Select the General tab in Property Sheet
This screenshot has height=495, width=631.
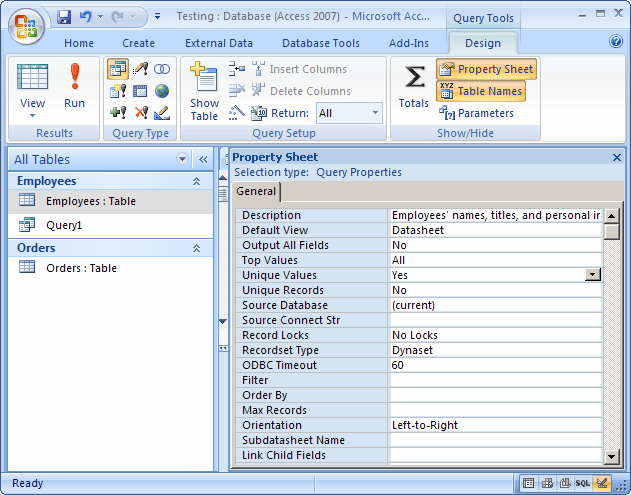point(256,191)
